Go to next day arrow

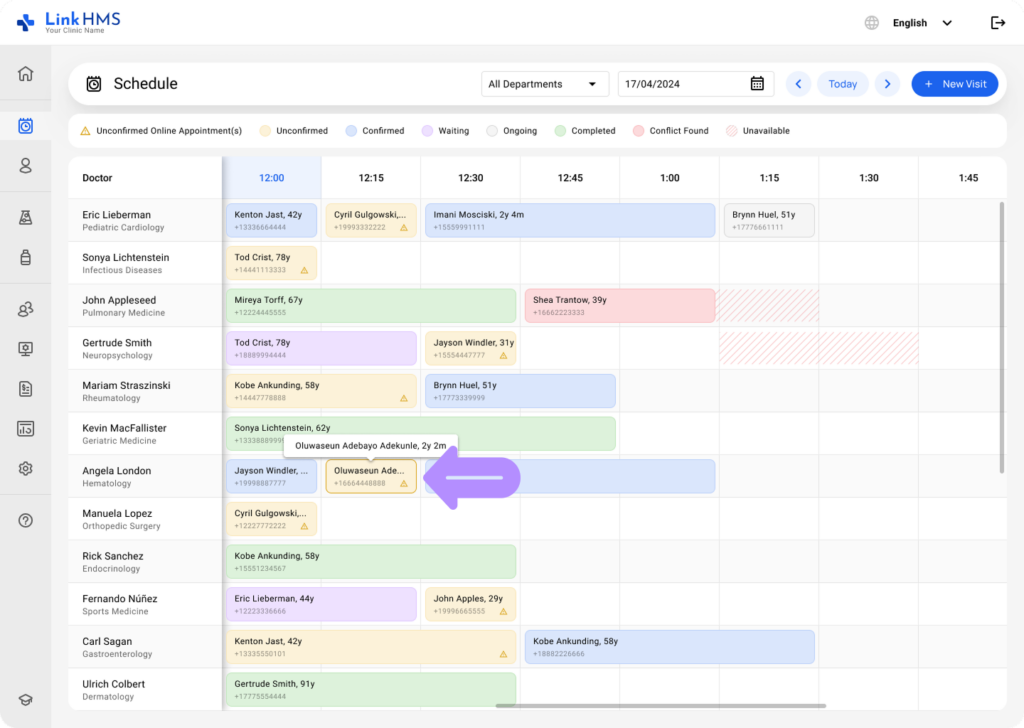click(887, 84)
